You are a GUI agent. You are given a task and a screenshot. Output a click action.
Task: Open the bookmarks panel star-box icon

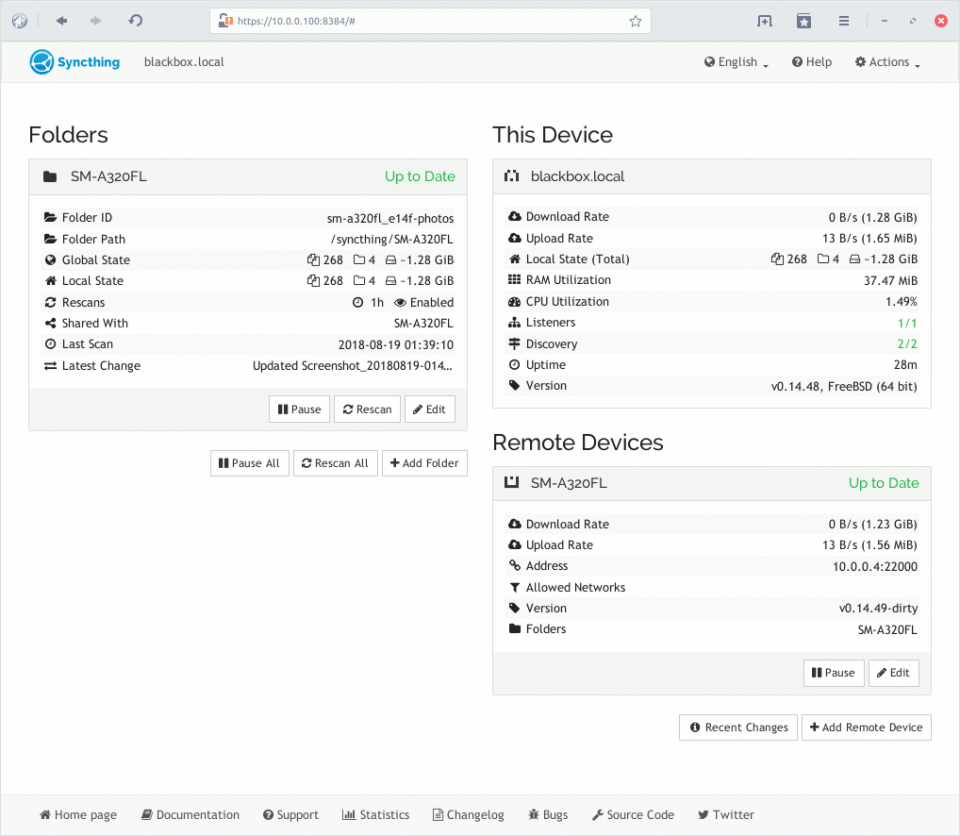[804, 21]
